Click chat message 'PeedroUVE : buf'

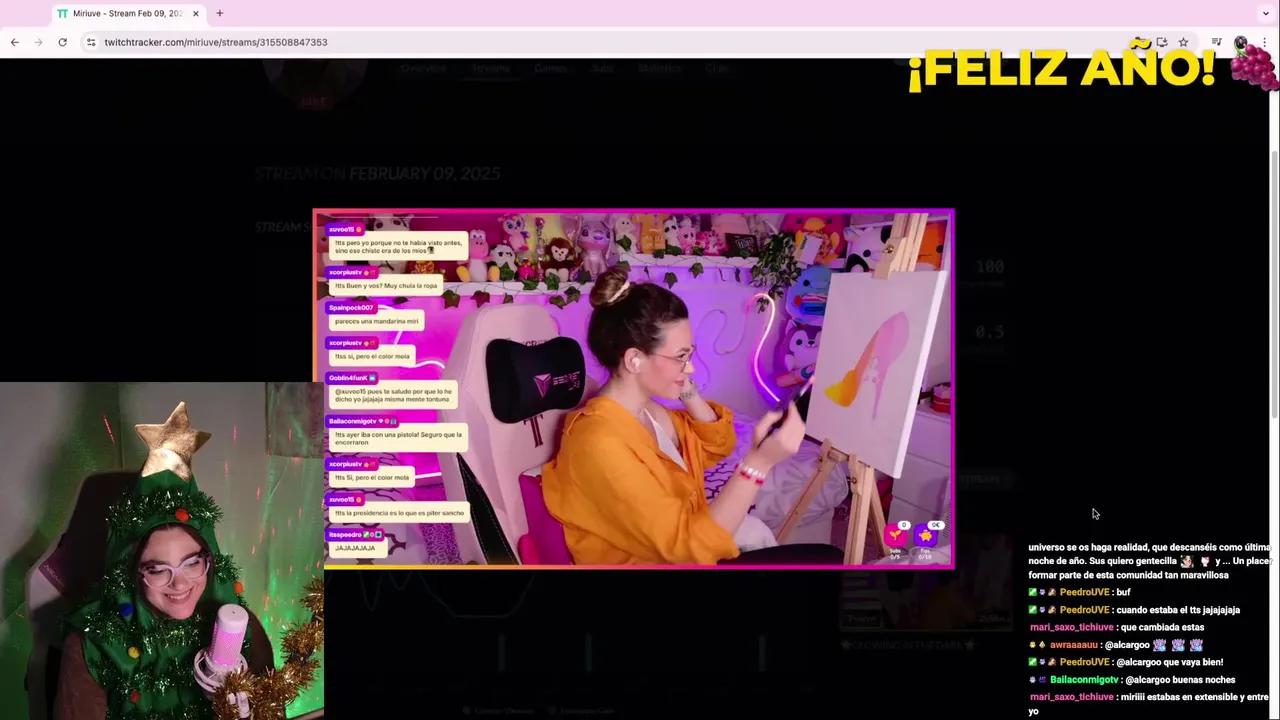(1081, 592)
